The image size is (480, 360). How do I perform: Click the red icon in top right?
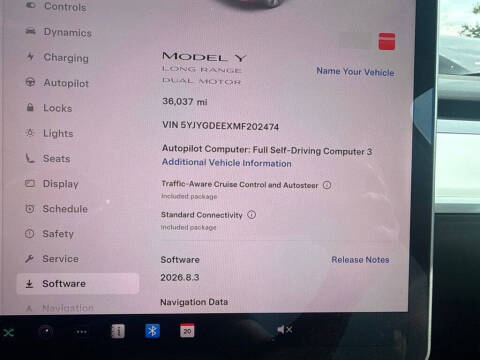387,41
